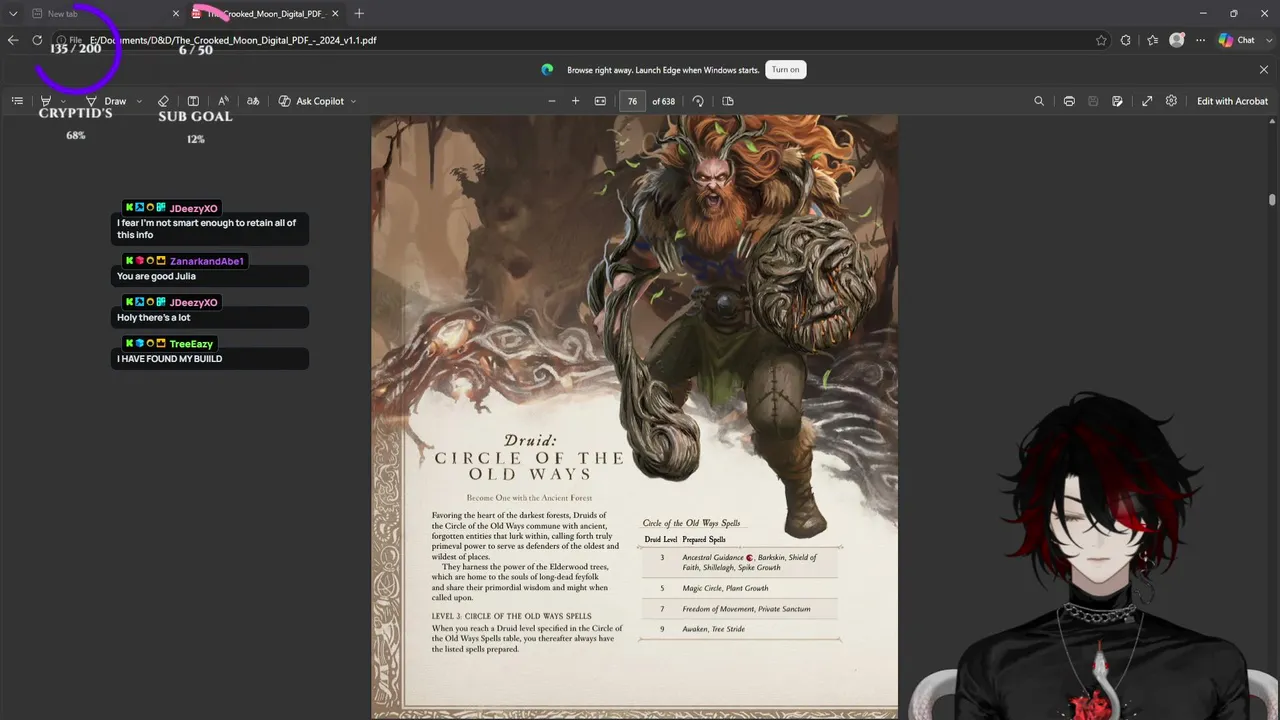Click the address bar file path

[233, 40]
